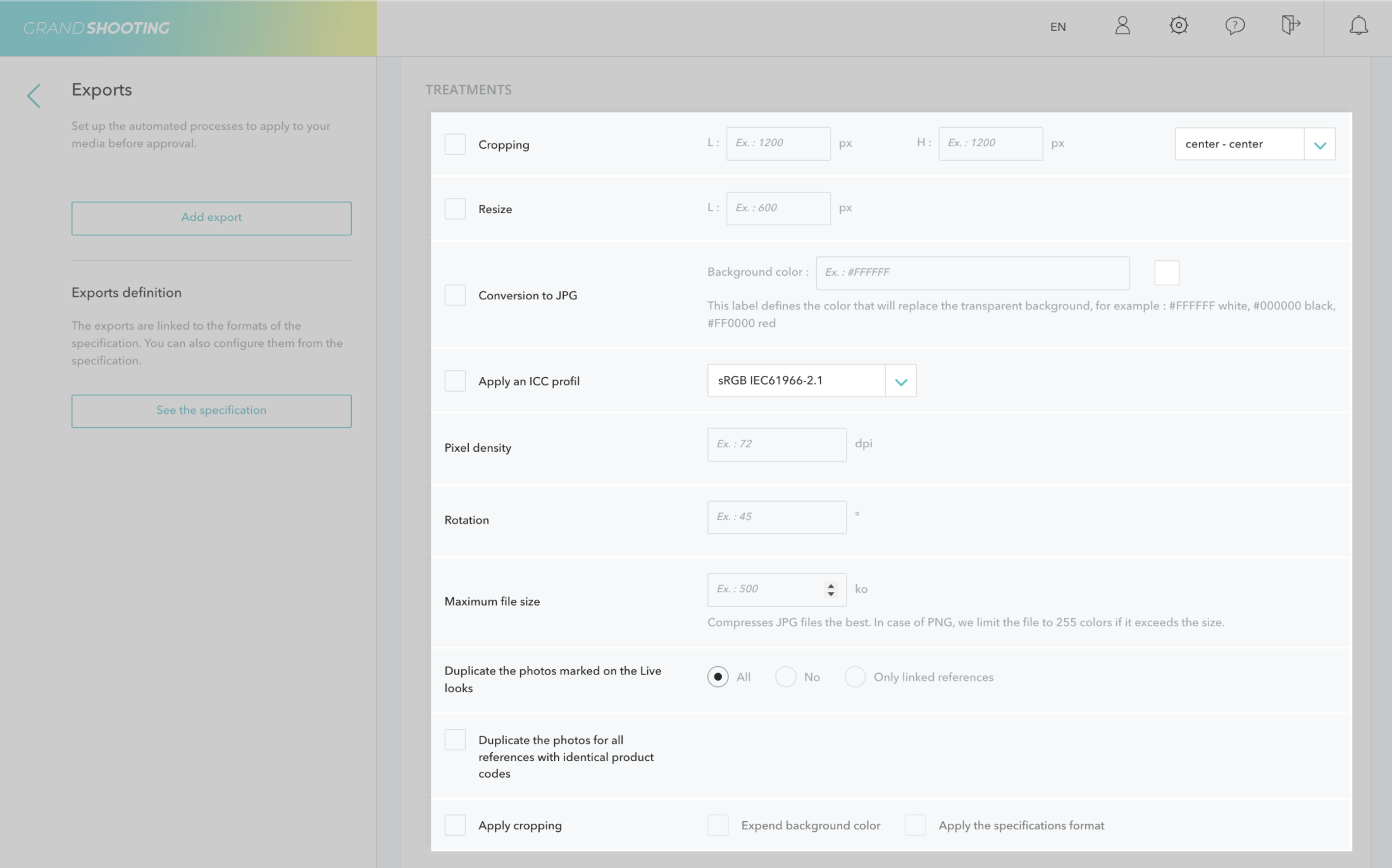Tick the Conversion to JPG checkbox

[x=455, y=295]
